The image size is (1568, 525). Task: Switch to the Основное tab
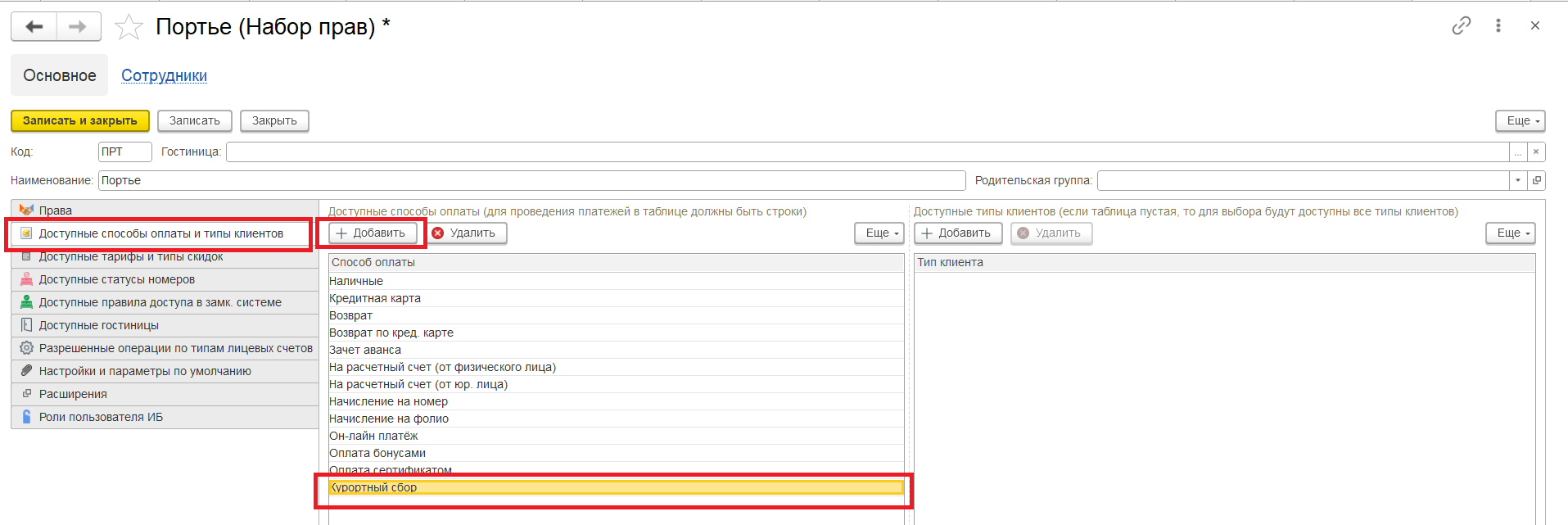point(60,75)
